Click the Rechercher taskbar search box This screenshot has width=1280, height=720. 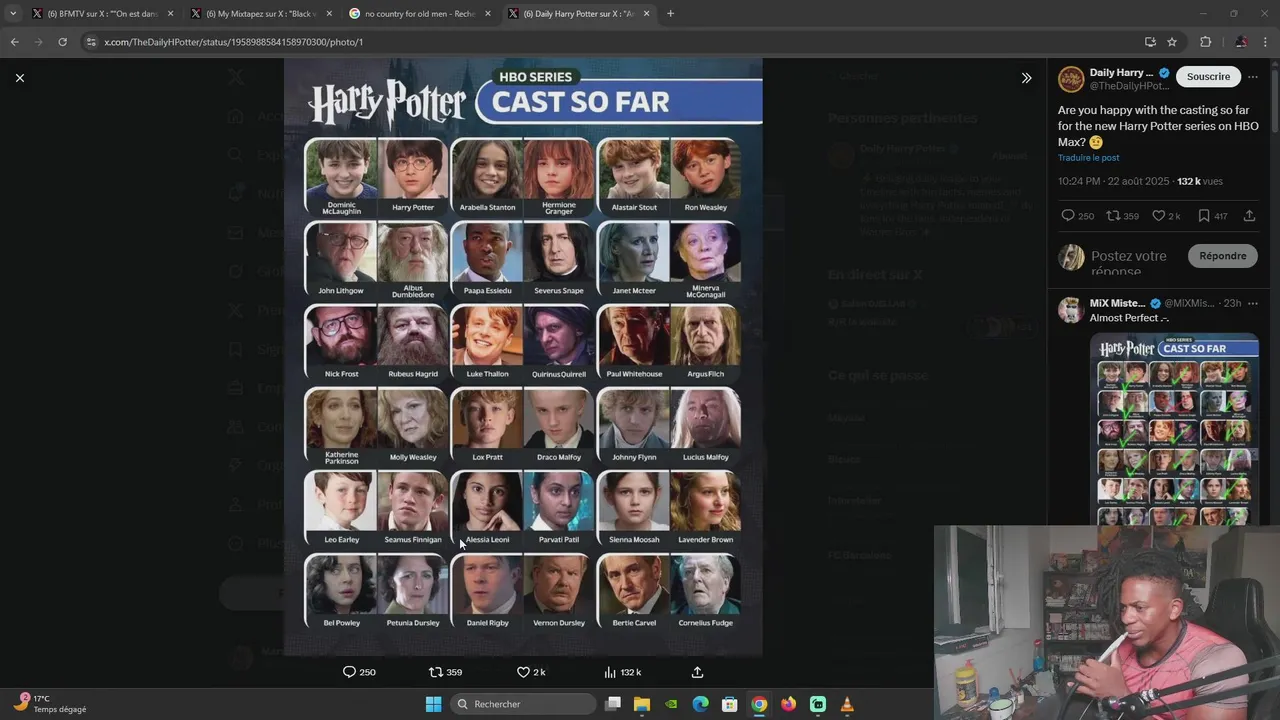coord(522,704)
